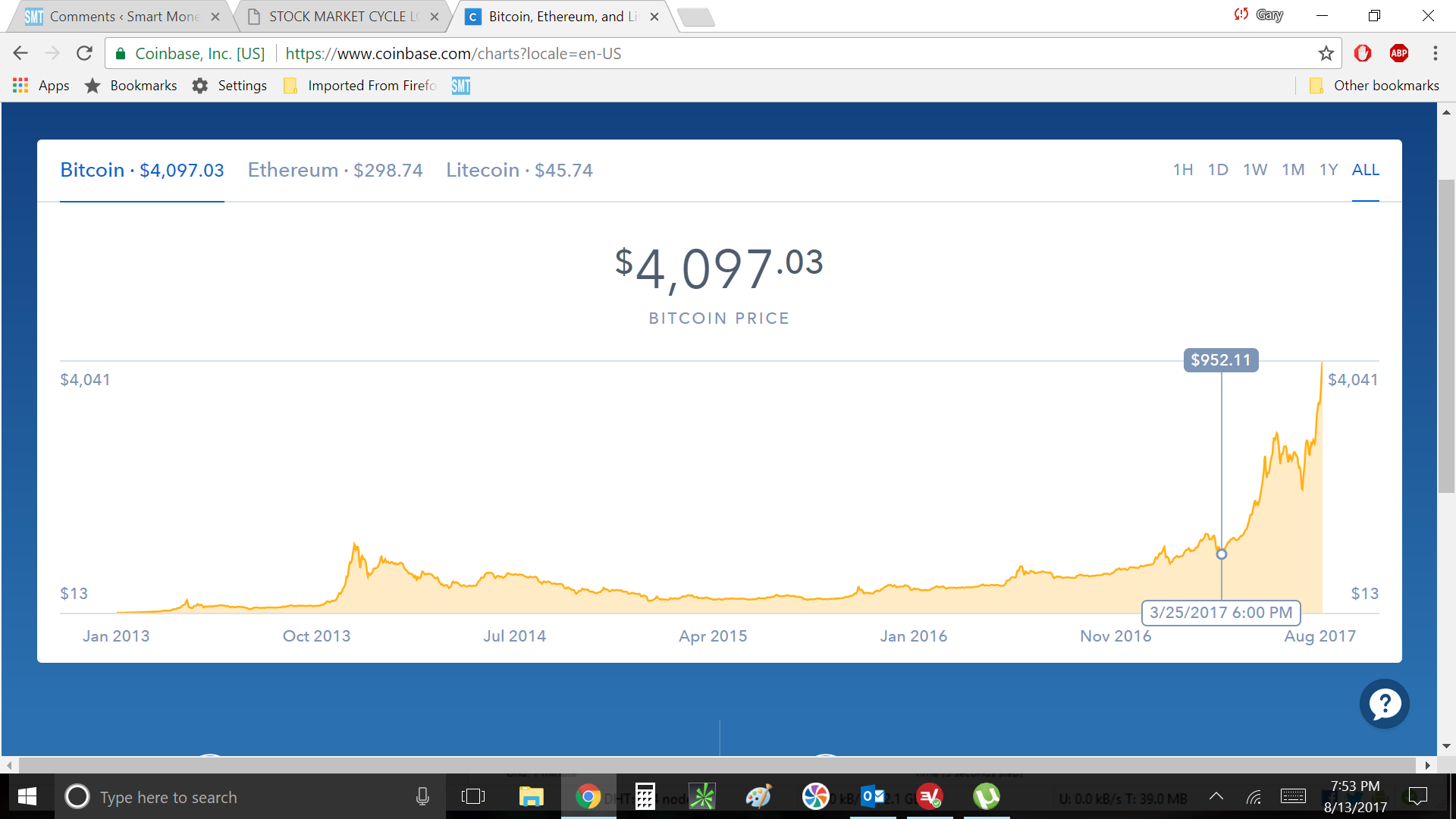Open the Apps grid shortcut
Screen dimensions: 1456x819
42,86
